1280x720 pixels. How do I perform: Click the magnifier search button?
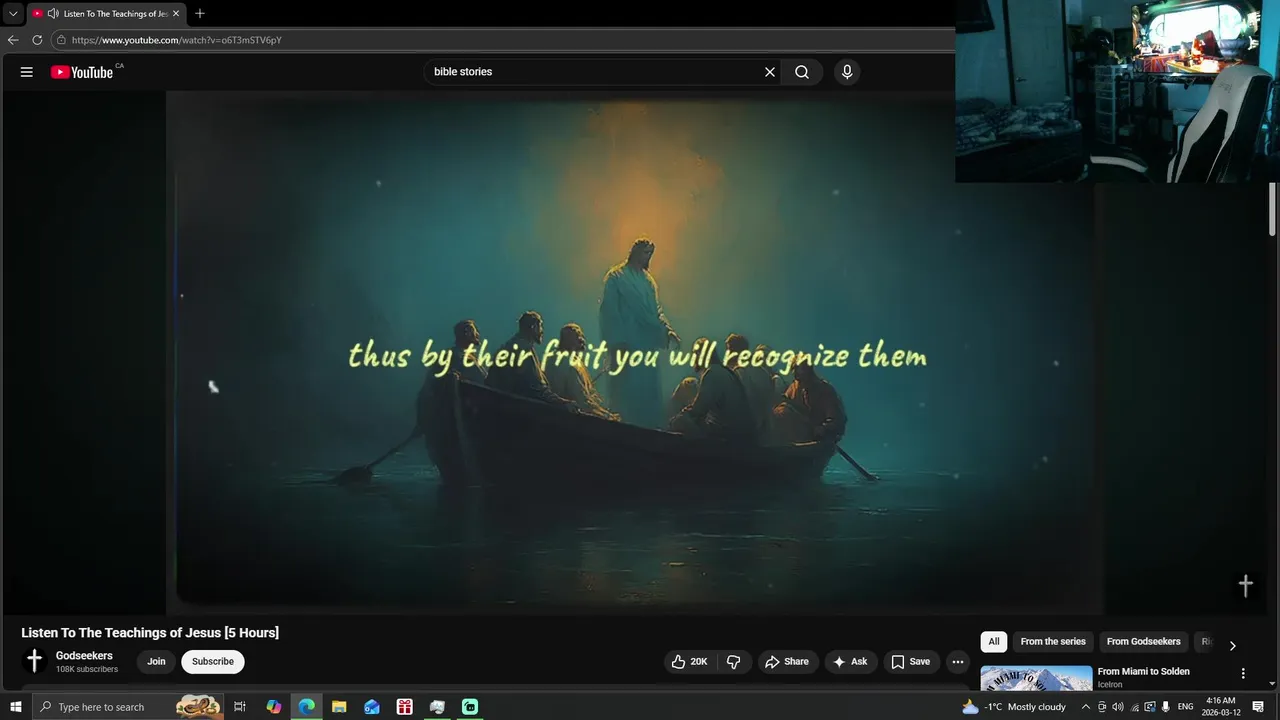pos(802,72)
